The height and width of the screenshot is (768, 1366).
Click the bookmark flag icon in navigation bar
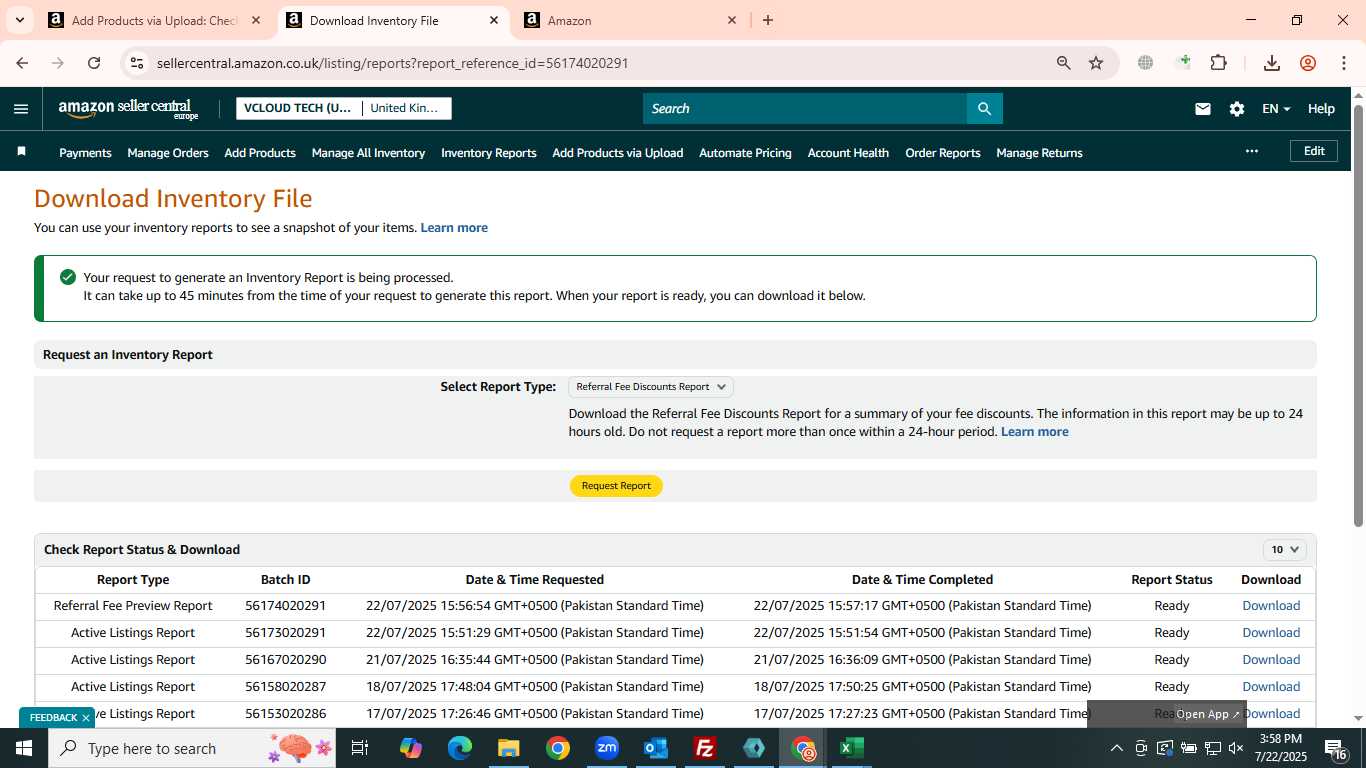(x=21, y=152)
